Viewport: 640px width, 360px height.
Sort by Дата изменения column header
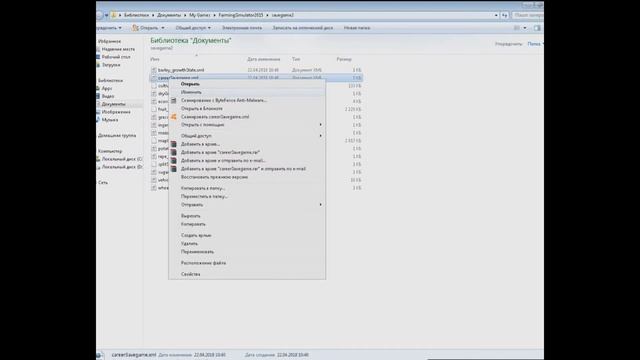coord(264,59)
